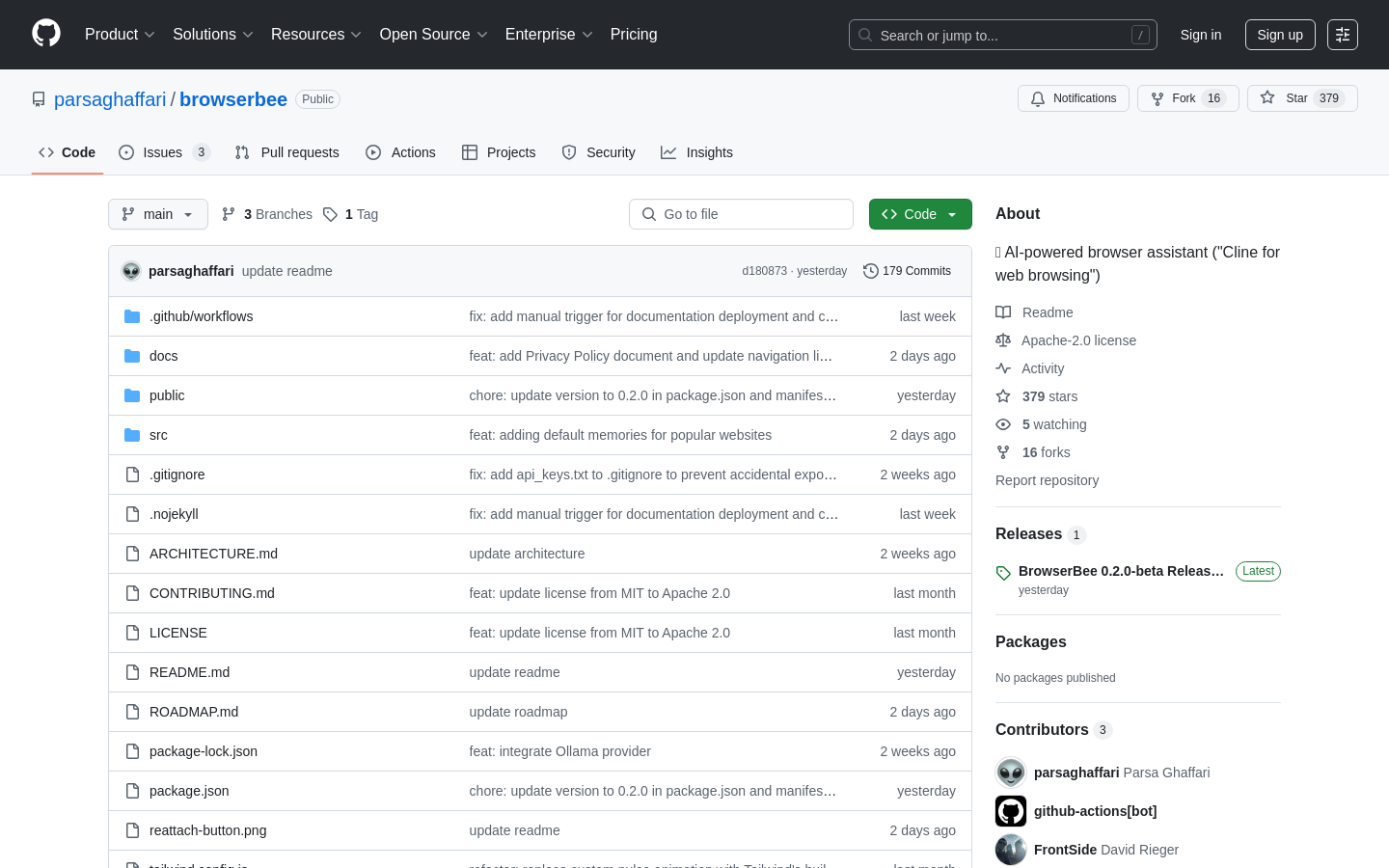This screenshot has height=868, width=1389.
Task: Open the 179 Commits history
Action: click(907, 271)
